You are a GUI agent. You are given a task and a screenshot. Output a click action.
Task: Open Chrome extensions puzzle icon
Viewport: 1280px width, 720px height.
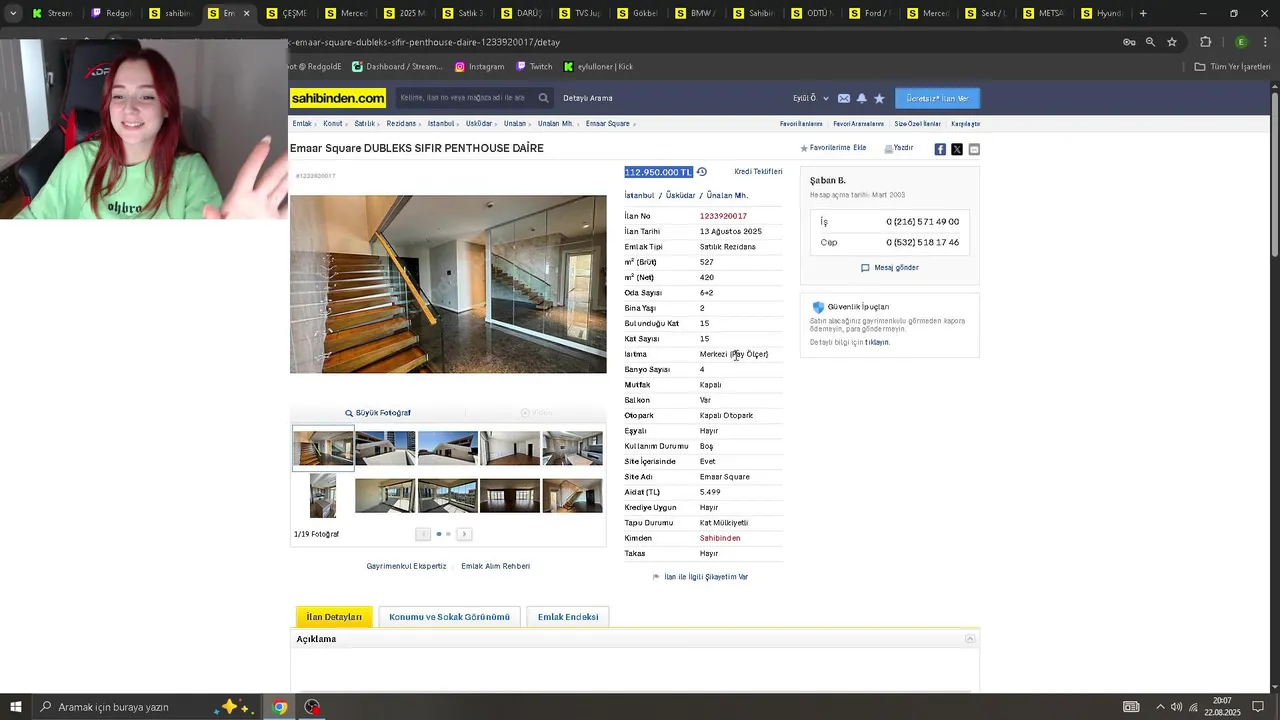1205,42
